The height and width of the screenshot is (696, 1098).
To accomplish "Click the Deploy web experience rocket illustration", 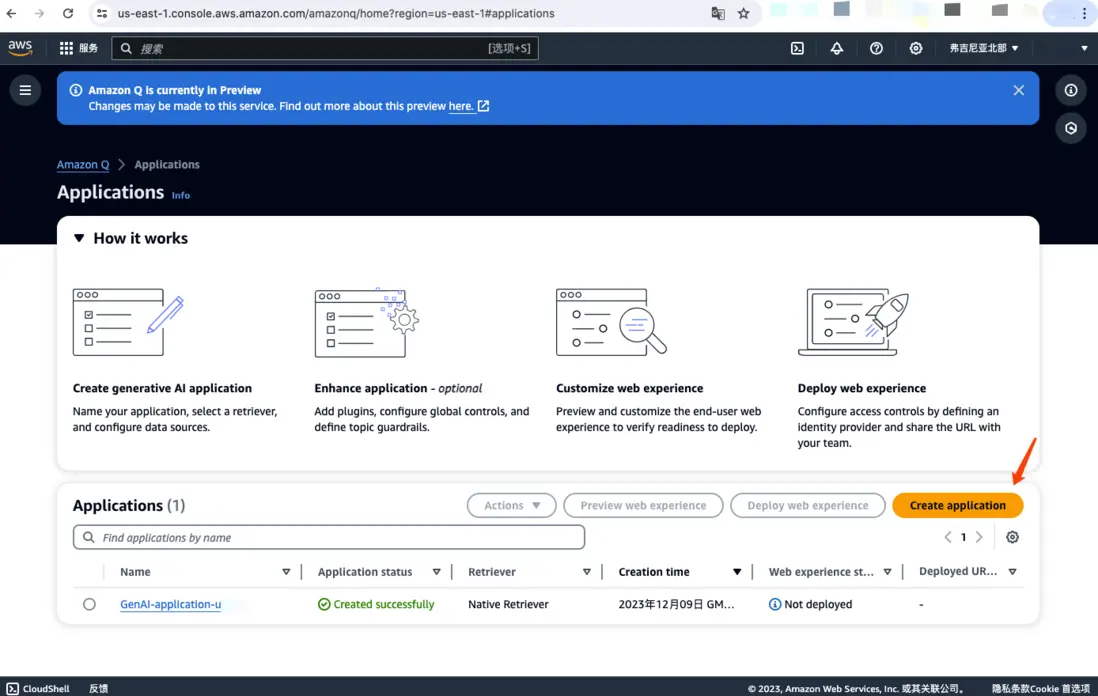I will pyautogui.click(x=853, y=322).
